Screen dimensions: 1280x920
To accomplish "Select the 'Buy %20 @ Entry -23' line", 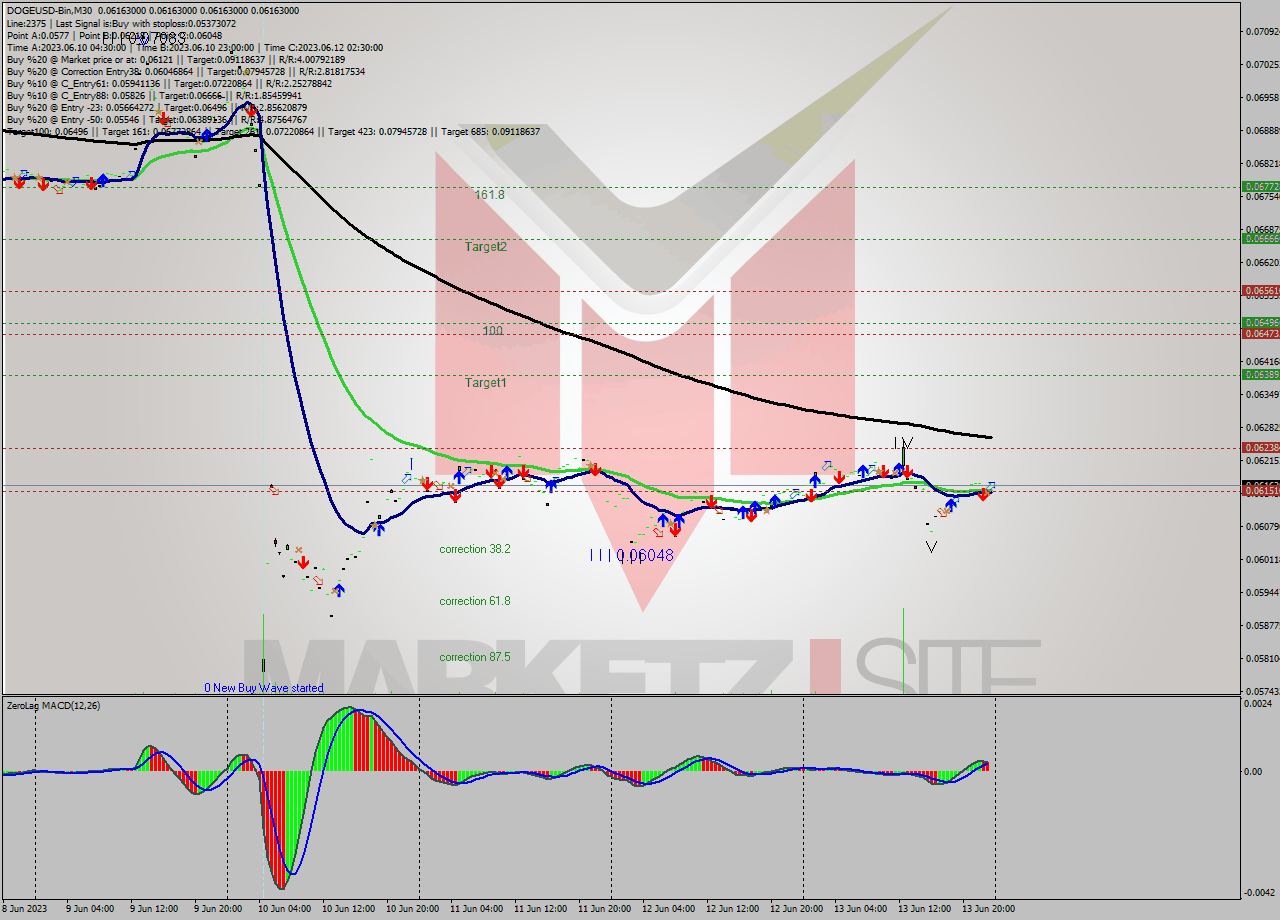I will click(x=156, y=107).
